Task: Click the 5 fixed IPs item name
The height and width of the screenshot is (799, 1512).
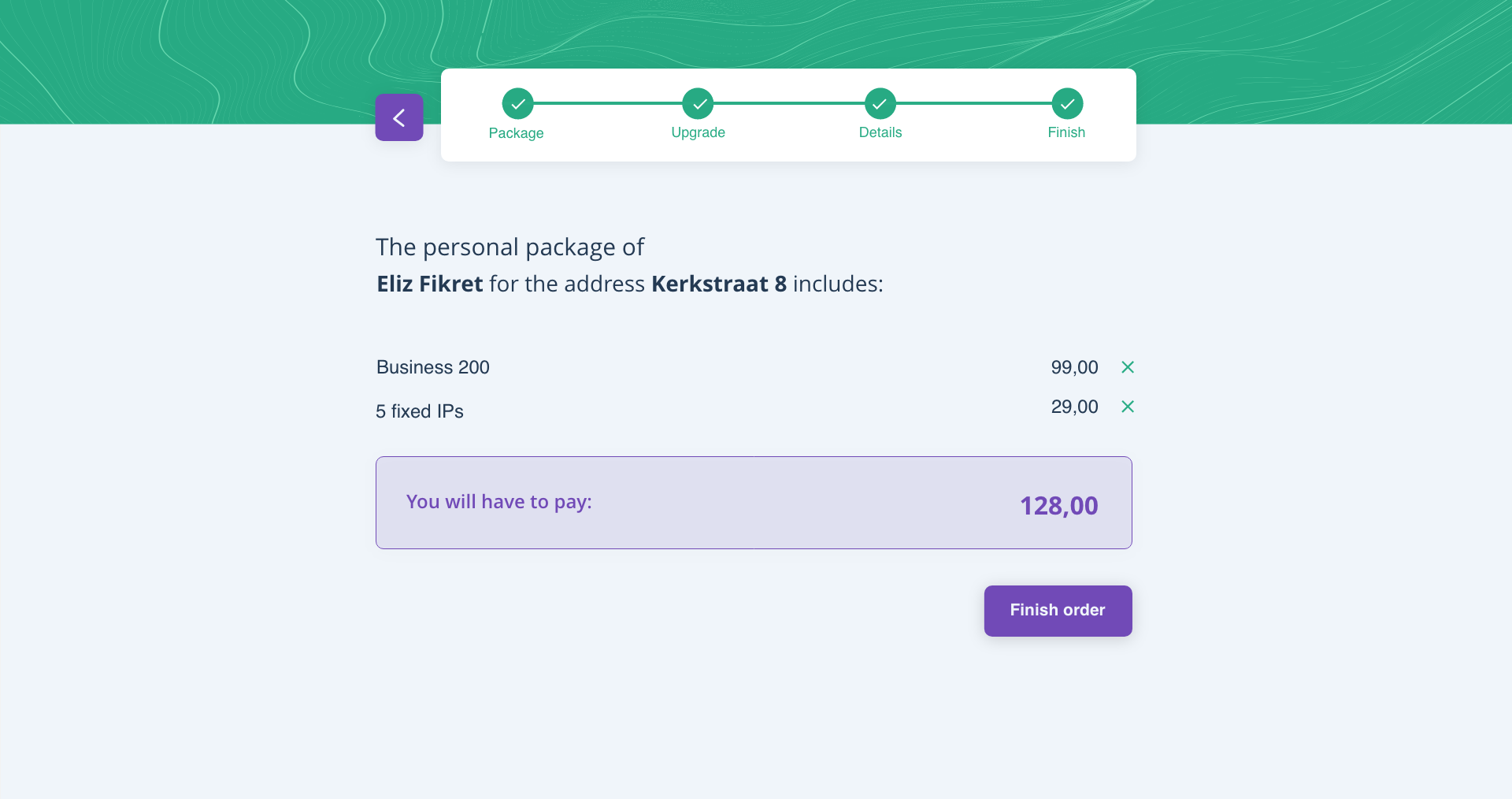Action: point(420,411)
